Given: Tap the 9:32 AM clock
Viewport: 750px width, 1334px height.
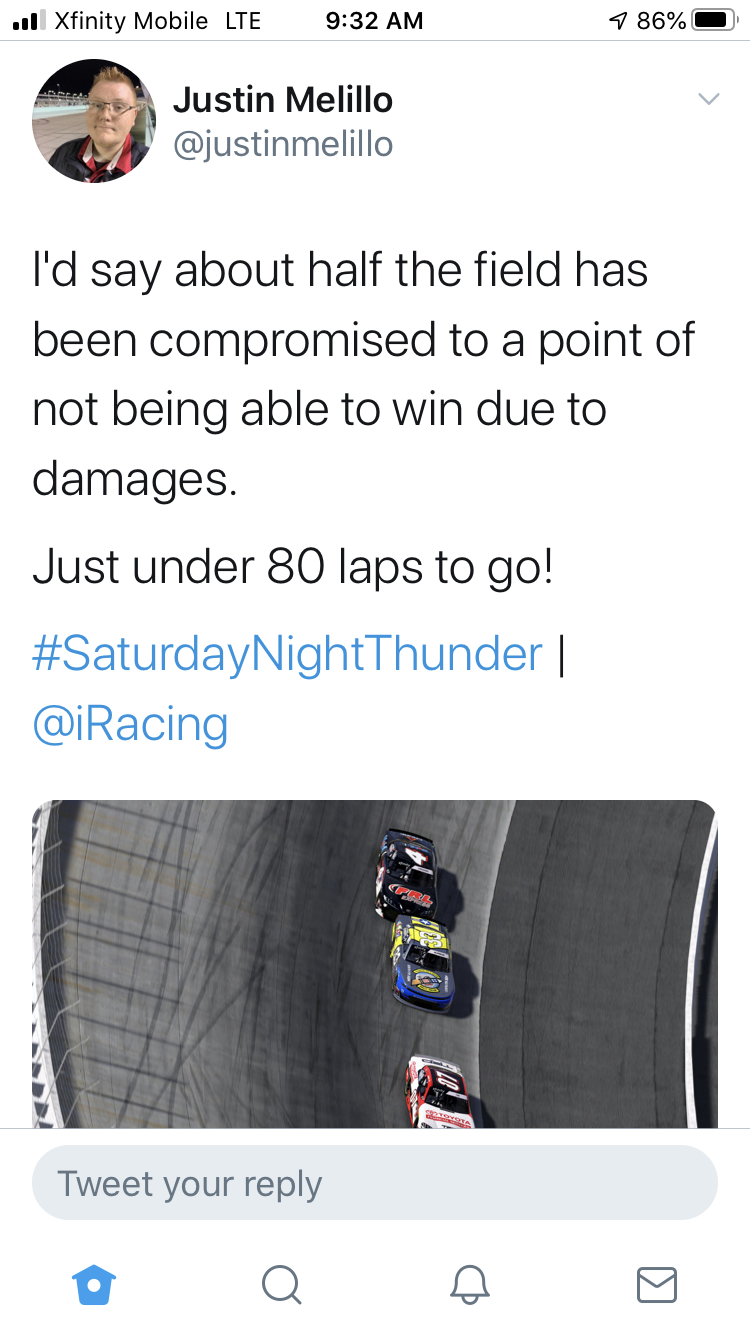Looking at the screenshot, I should [x=375, y=20].
